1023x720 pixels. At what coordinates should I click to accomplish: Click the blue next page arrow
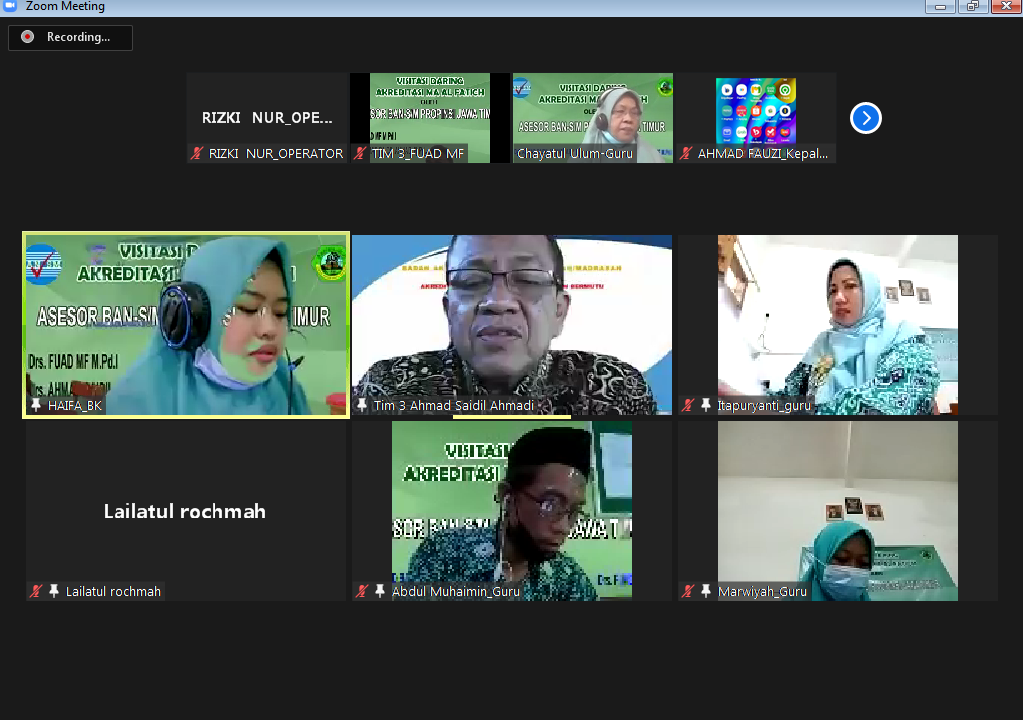pyautogui.click(x=865, y=118)
